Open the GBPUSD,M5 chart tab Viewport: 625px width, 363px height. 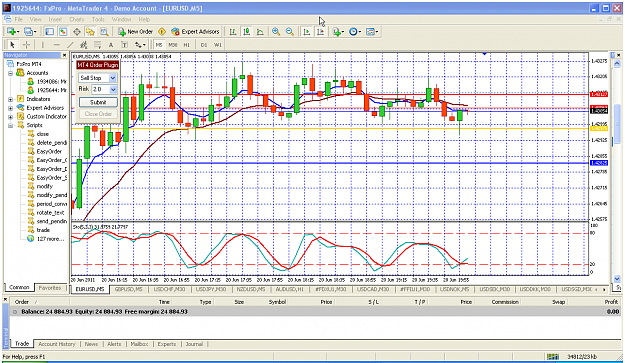coord(128,289)
